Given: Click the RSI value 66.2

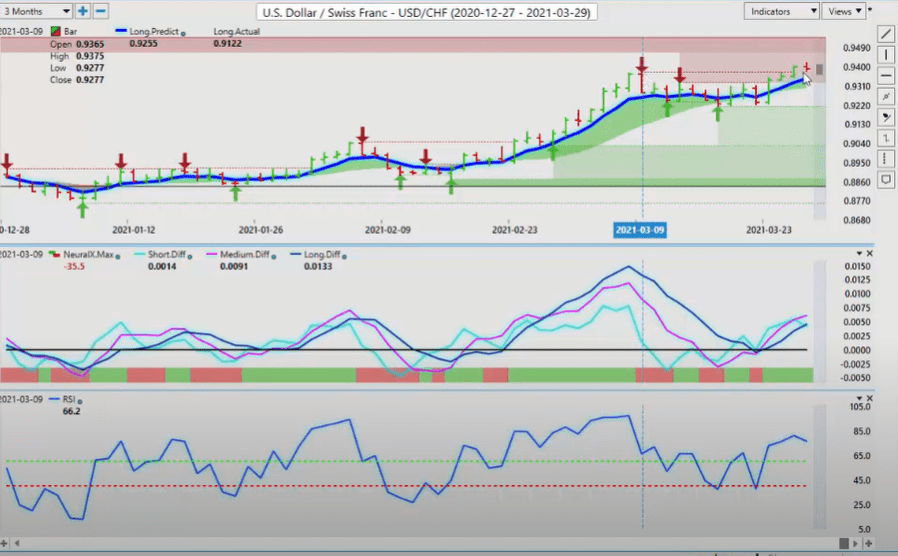Looking at the screenshot, I should click(71, 411).
